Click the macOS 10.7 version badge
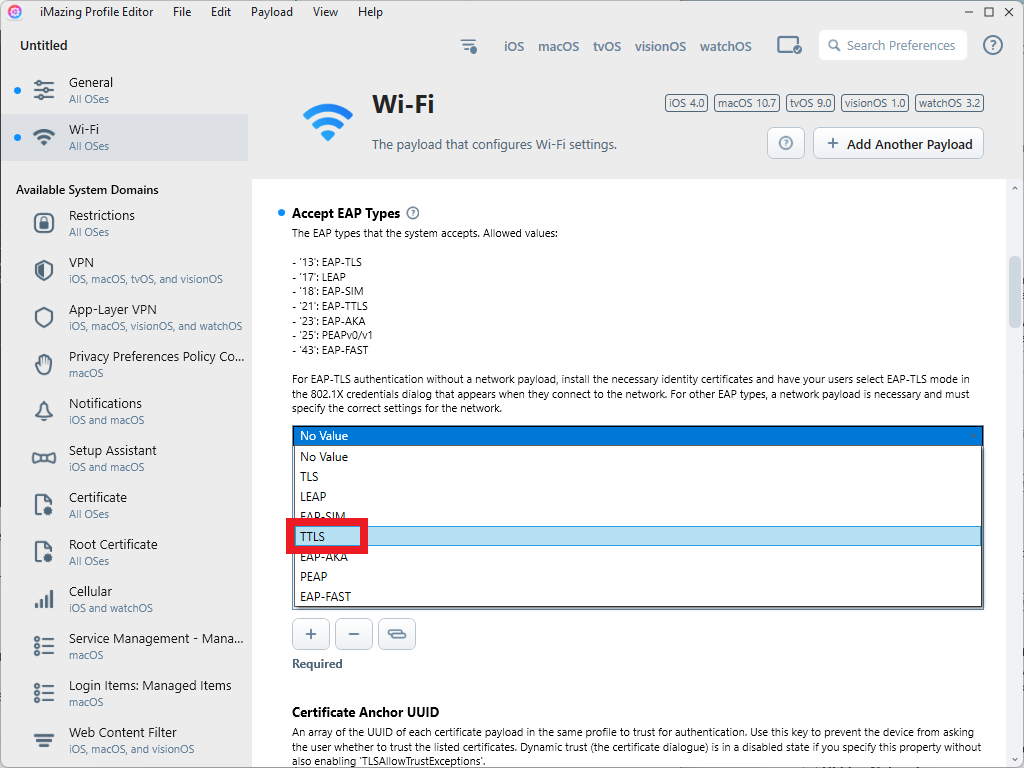The image size is (1024, 768). 746,103
